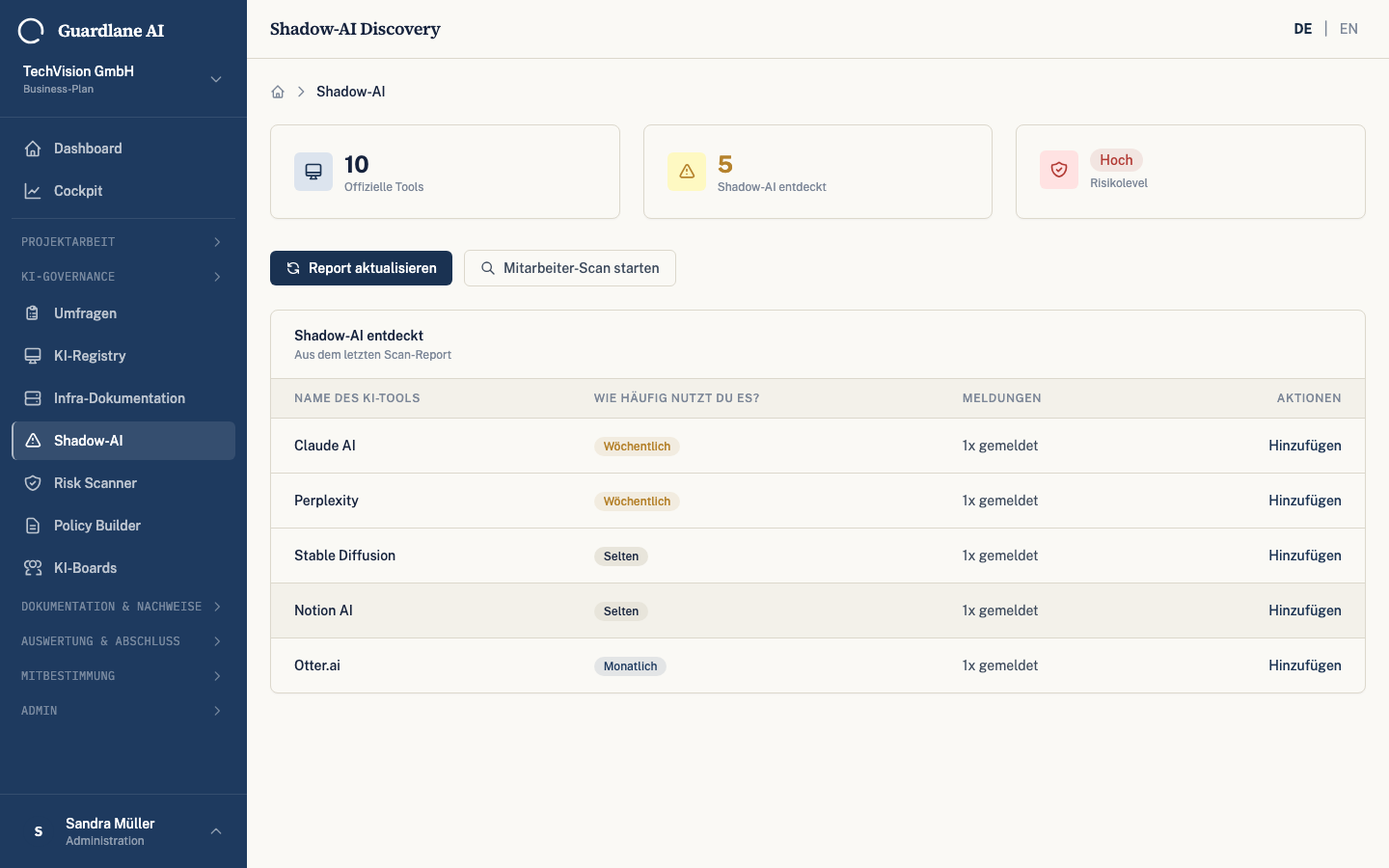Click Hinzufügen in the Notion AI row
1389x868 pixels.
click(x=1305, y=610)
